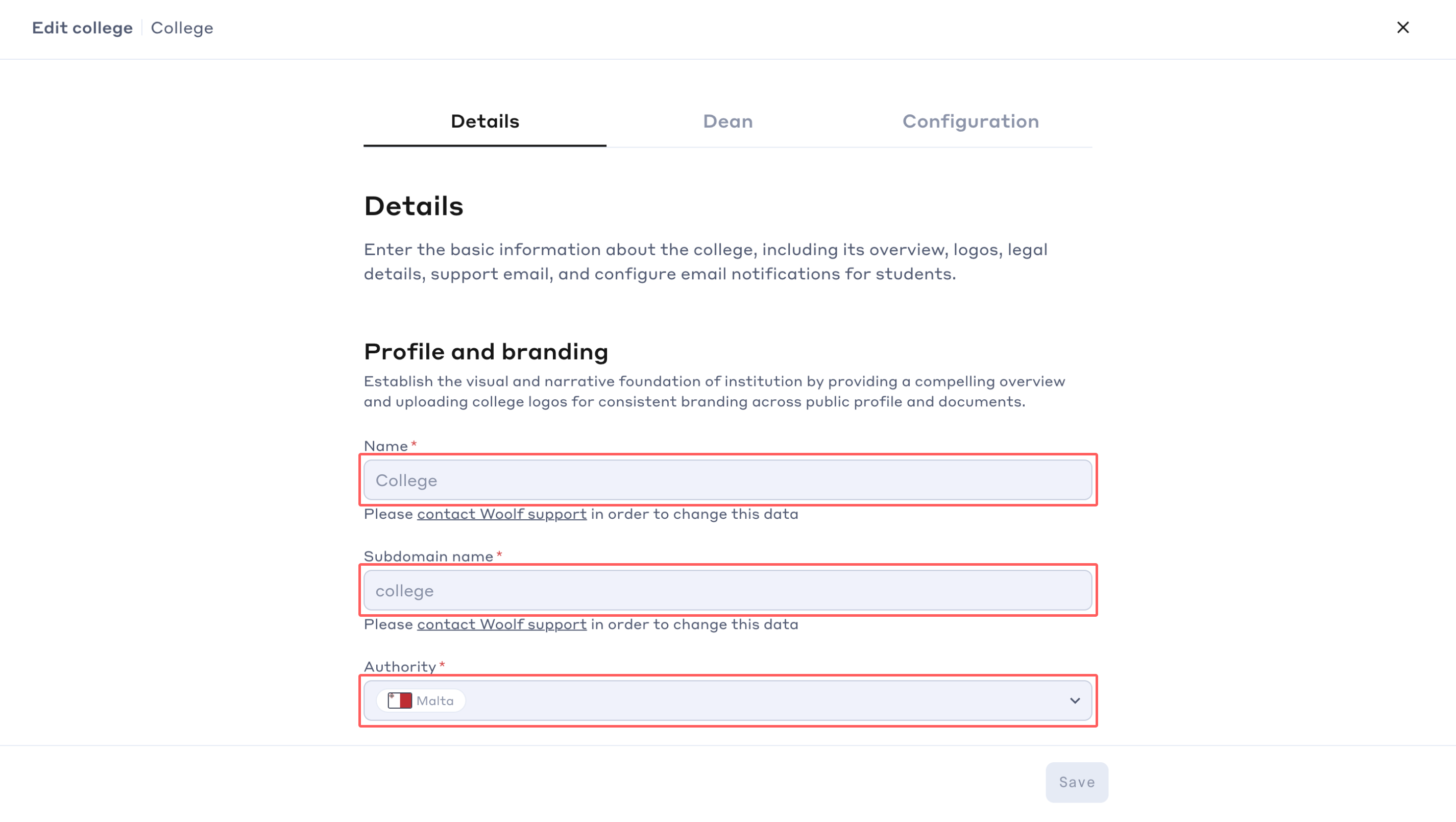Select the Malta chip label
1456x822 pixels.
click(x=434, y=700)
